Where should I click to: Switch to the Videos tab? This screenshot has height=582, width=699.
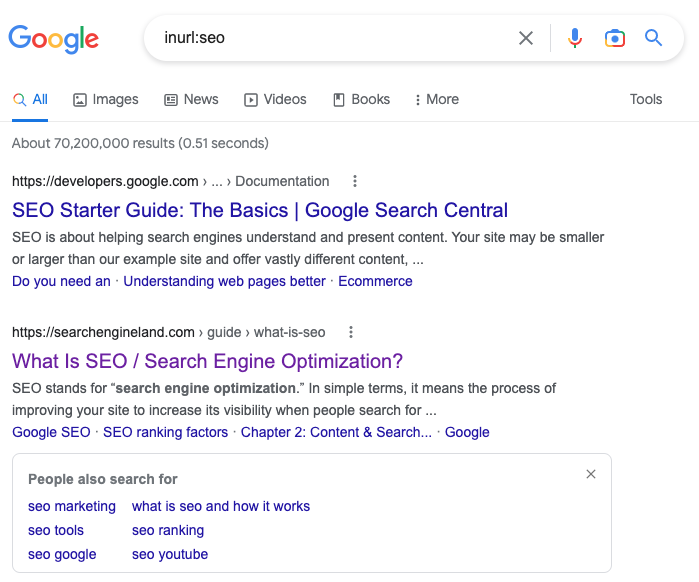tap(275, 99)
